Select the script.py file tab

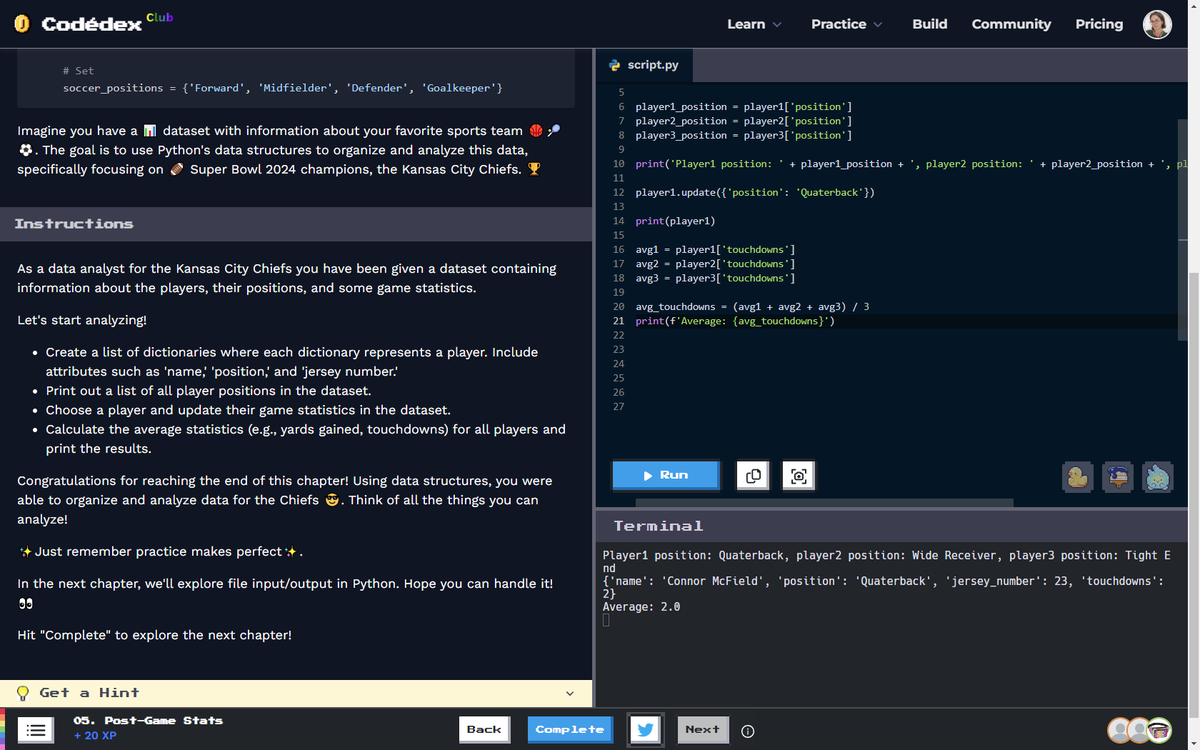coord(643,65)
